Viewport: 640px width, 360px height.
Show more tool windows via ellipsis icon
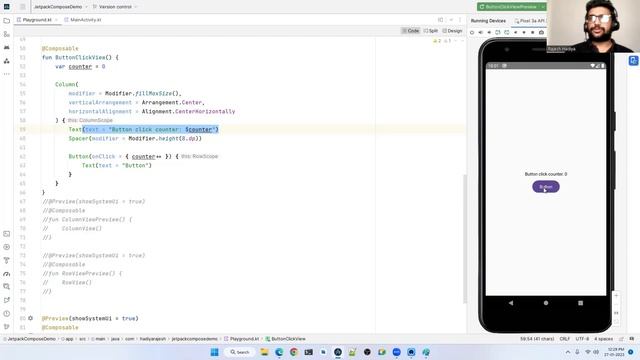pyautogui.click(x=7, y=74)
